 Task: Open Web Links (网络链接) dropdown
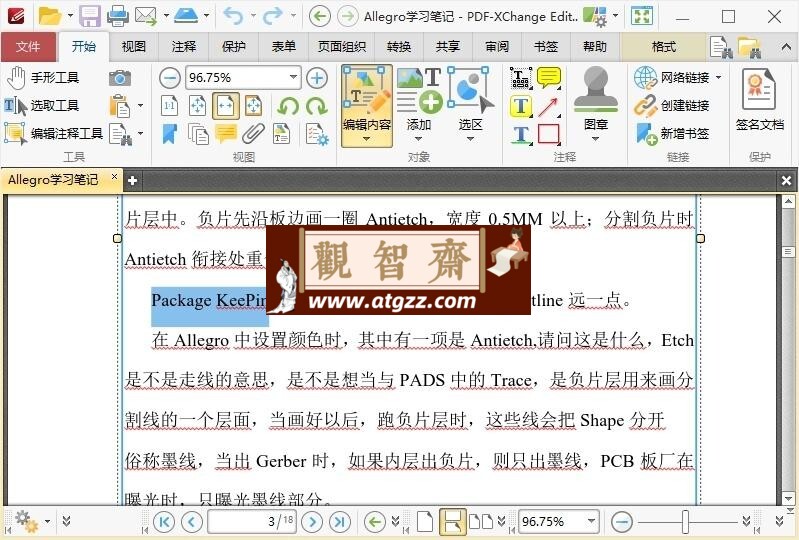[718, 77]
